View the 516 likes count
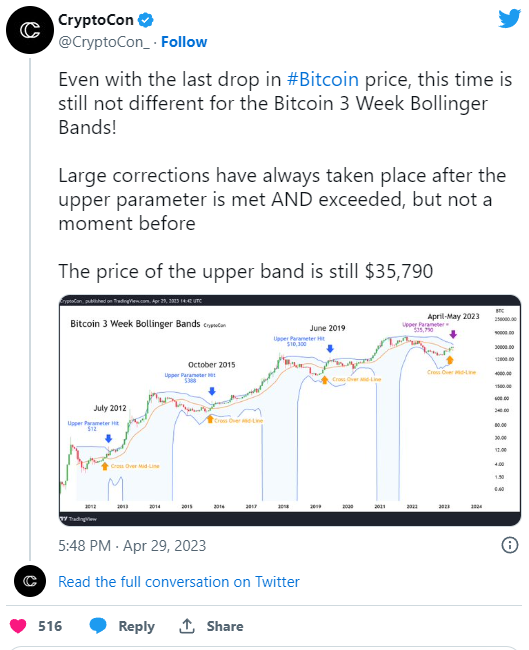 tap(50, 626)
